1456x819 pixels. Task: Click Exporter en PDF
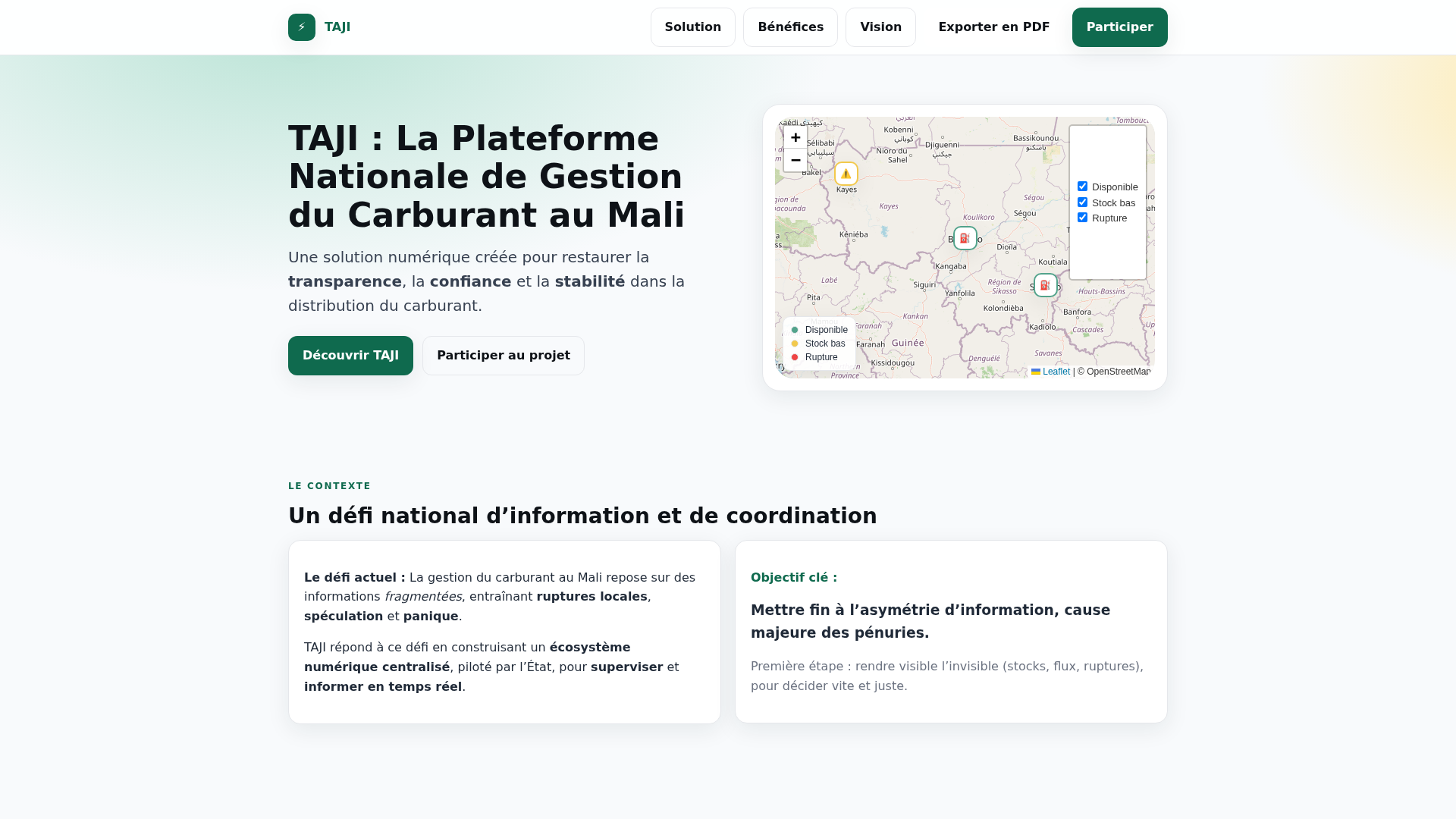click(x=994, y=27)
